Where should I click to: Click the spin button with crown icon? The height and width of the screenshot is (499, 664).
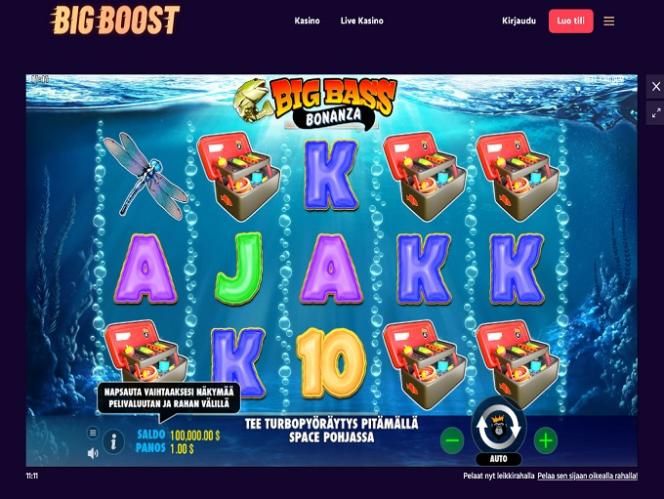pos(499,426)
